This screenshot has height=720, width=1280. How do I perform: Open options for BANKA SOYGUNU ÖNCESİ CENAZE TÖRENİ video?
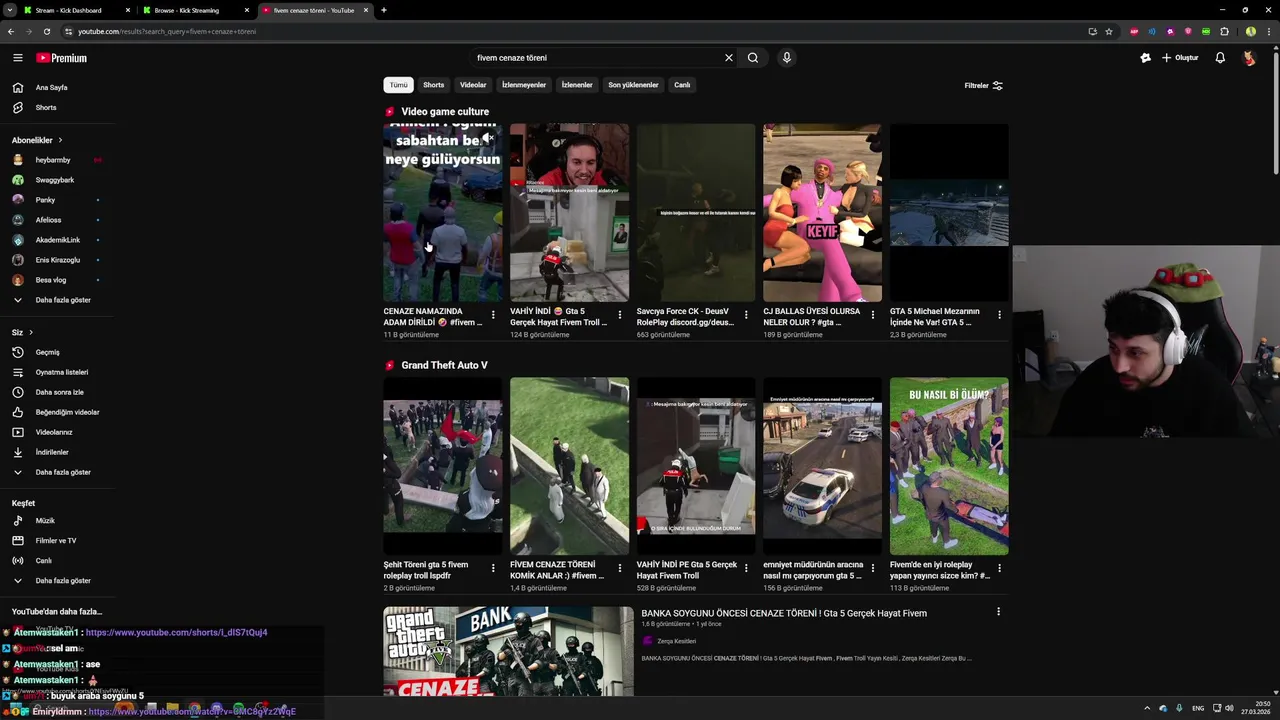coord(998,612)
